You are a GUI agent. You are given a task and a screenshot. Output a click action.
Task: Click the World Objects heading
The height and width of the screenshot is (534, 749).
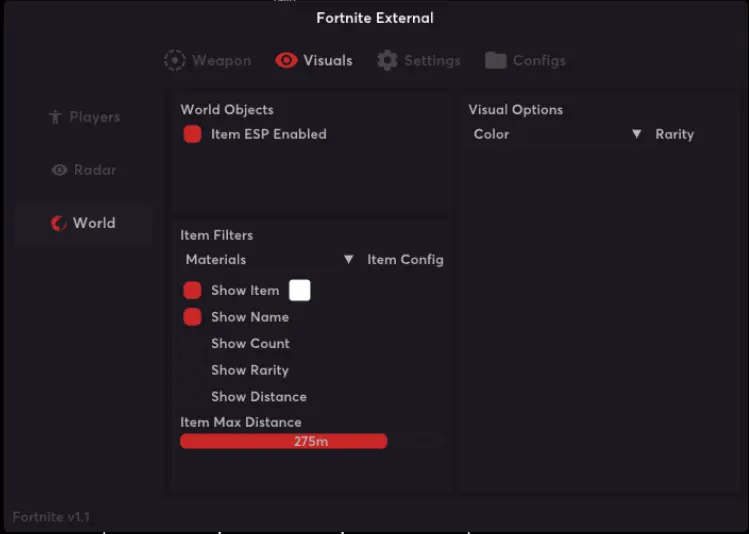coord(227,109)
